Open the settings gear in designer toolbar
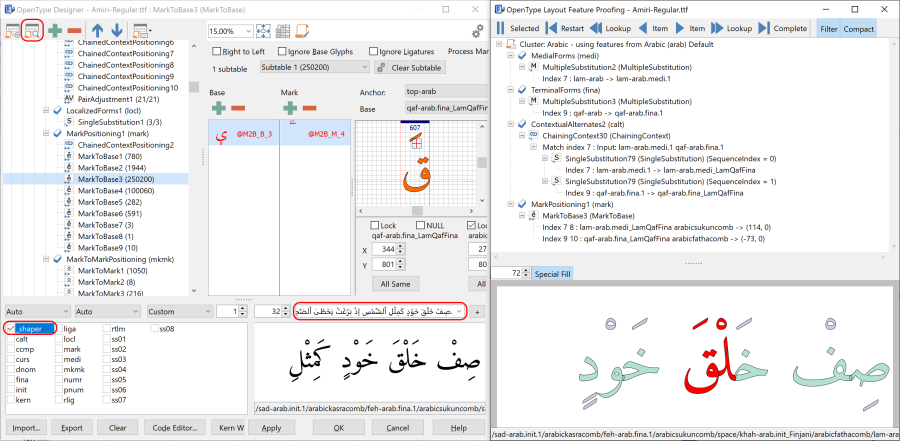 tap(477, 31)
